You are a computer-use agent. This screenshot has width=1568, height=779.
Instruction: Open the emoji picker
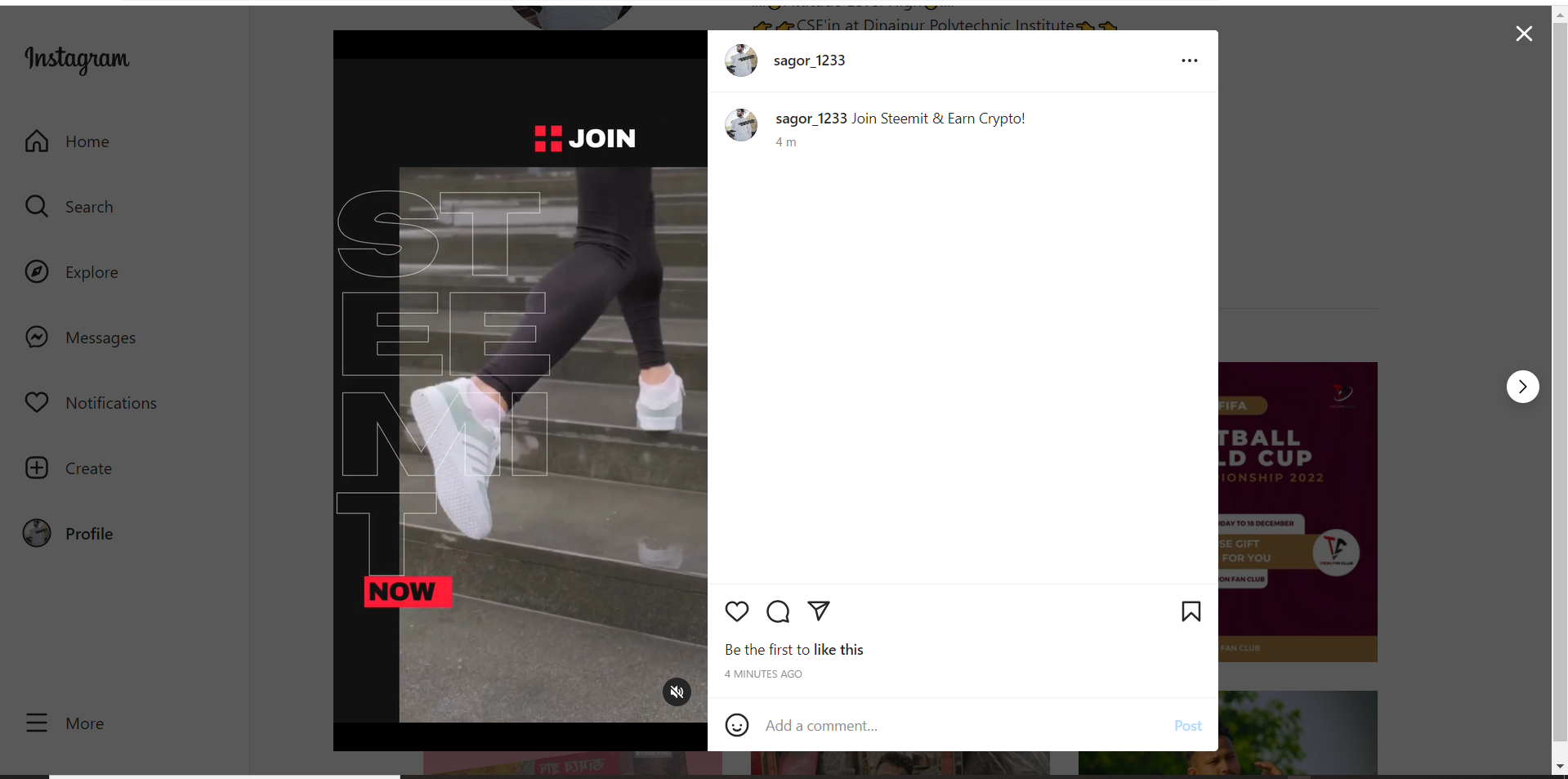point(737,725)
